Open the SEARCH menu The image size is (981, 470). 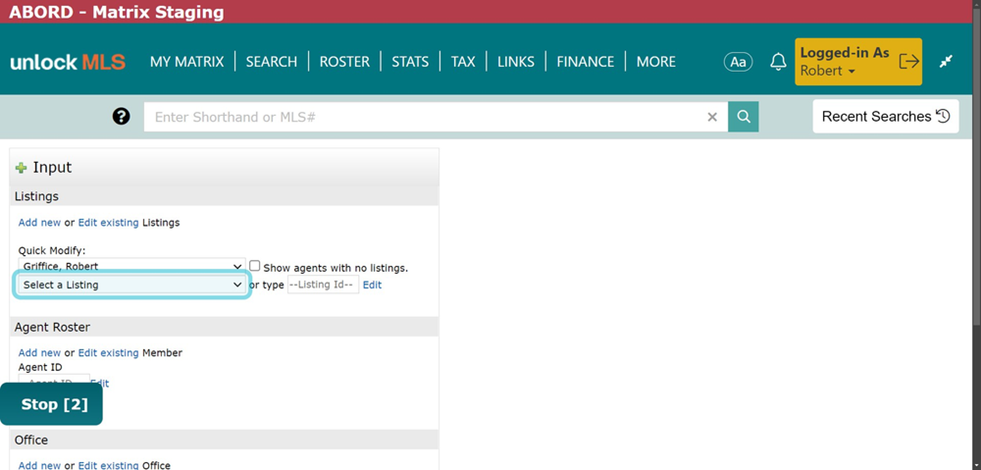click(x=272, y=62)
